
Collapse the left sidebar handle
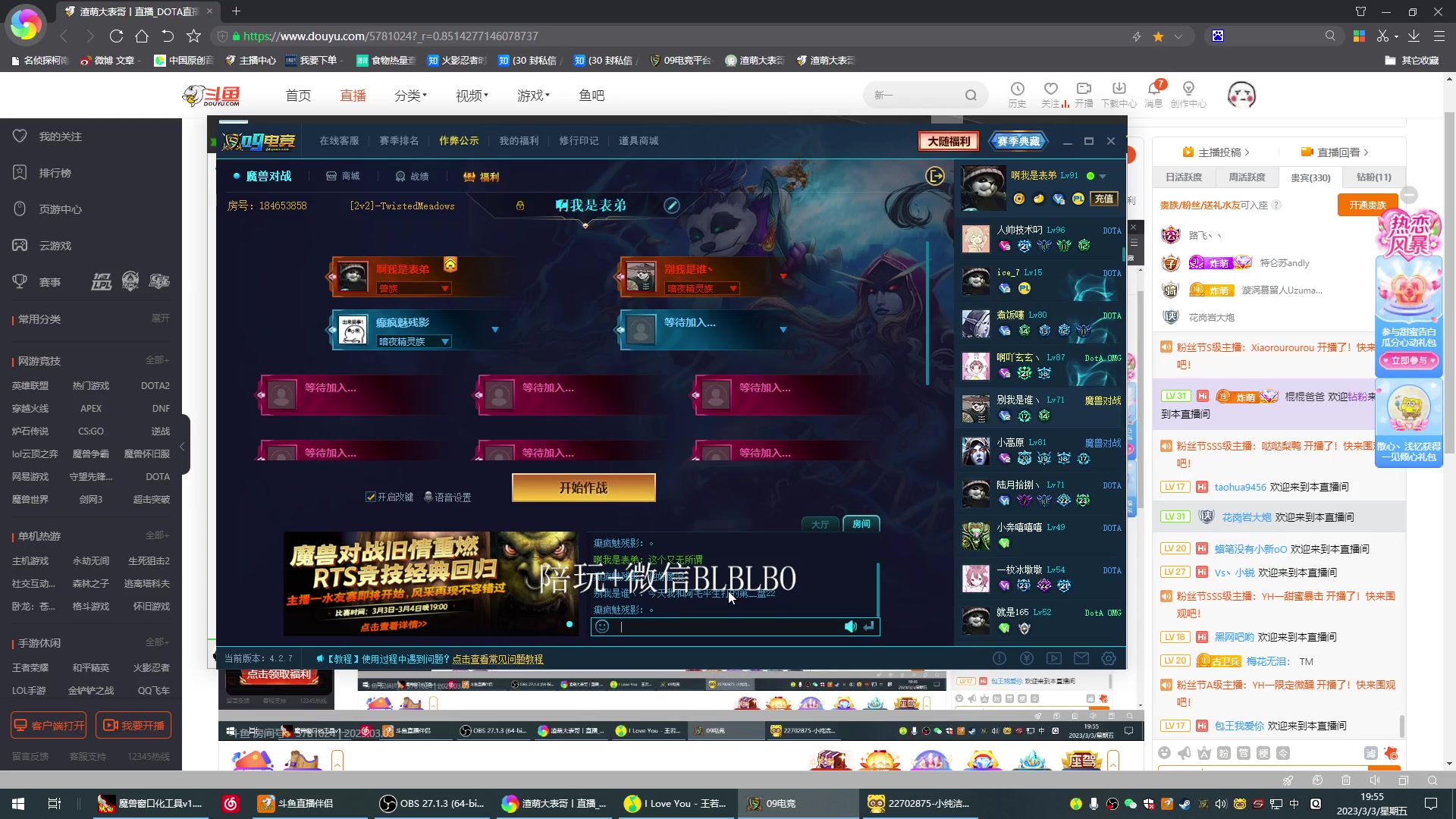point(182,446)
